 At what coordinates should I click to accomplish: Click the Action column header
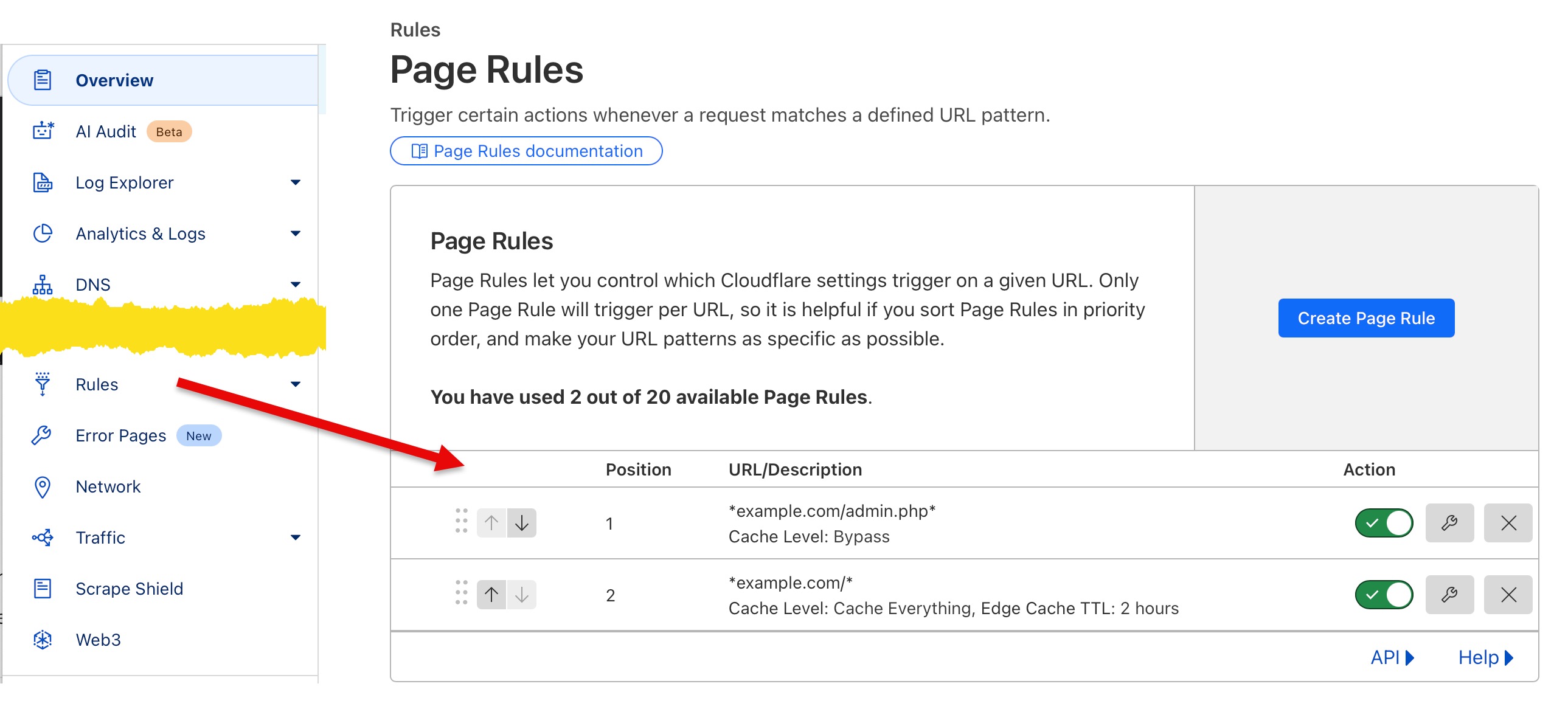(1369, 469)
